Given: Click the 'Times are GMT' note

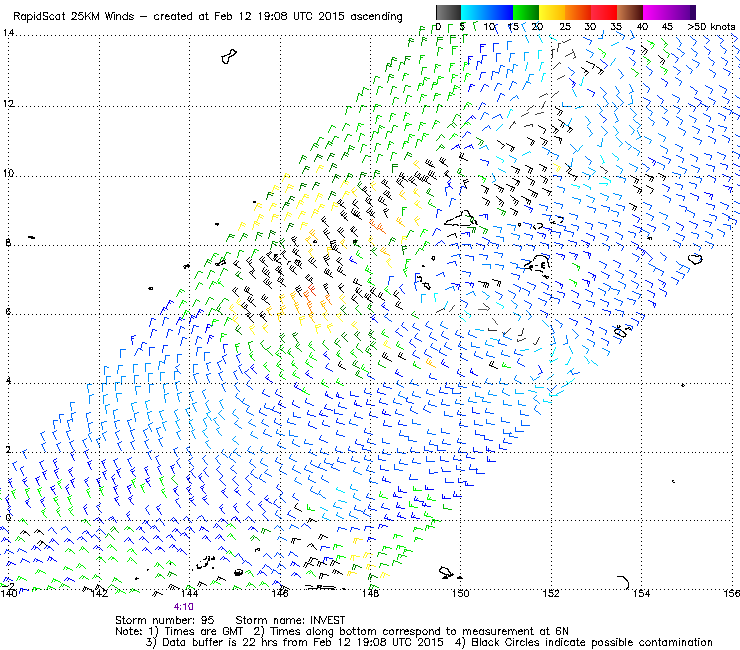Looking at the screenshot, I should (204, 631).
